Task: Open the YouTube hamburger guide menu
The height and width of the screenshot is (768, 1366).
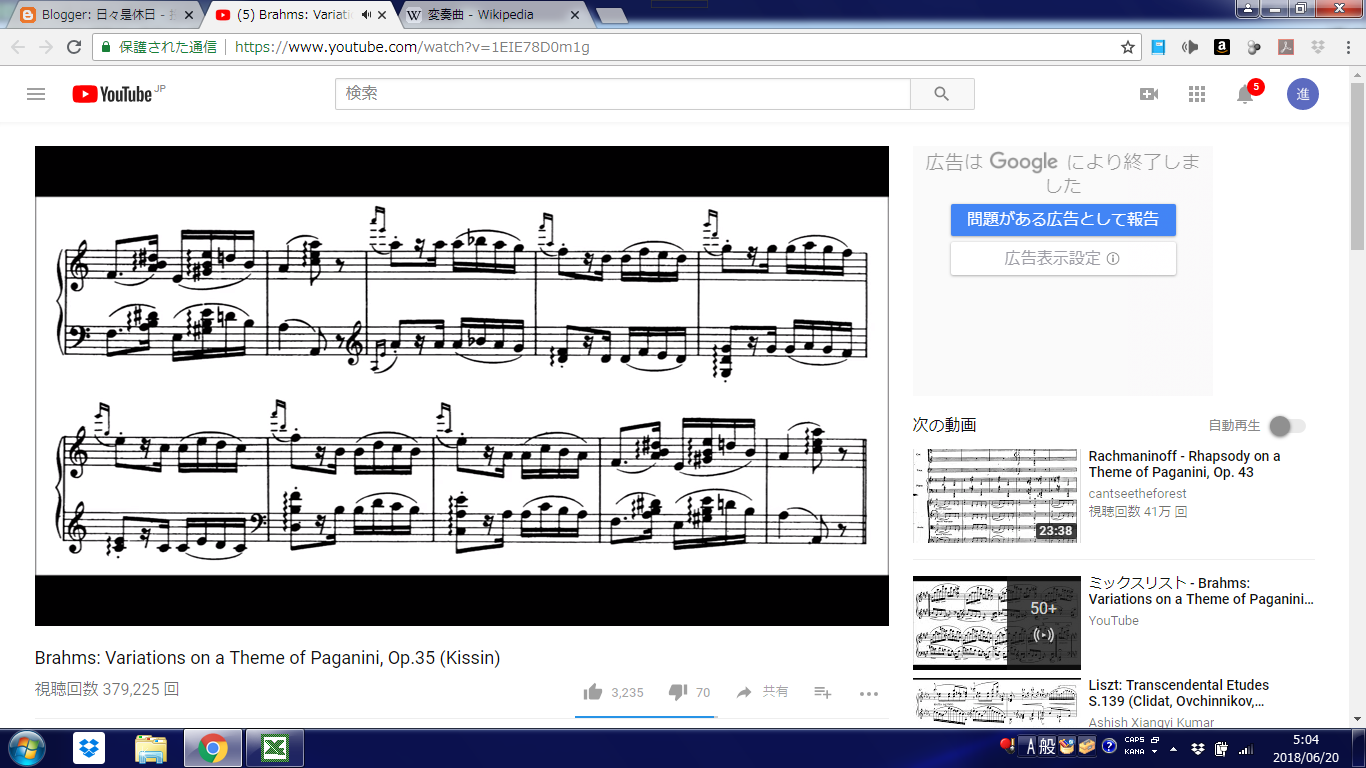Action: [x=36, y=94]
